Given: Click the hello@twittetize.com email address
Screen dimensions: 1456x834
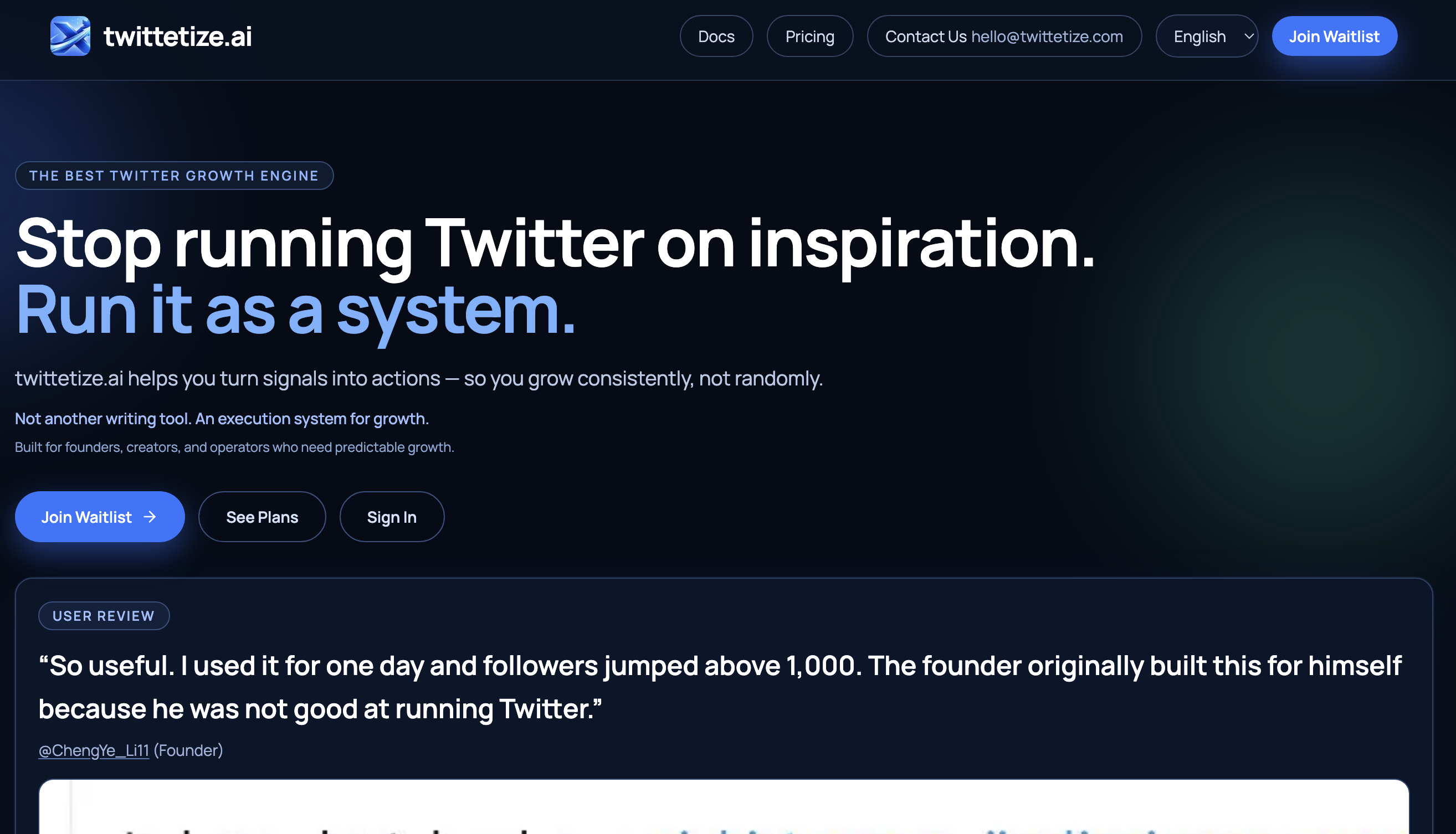Looking at the screenshot, I should 1047,36.
